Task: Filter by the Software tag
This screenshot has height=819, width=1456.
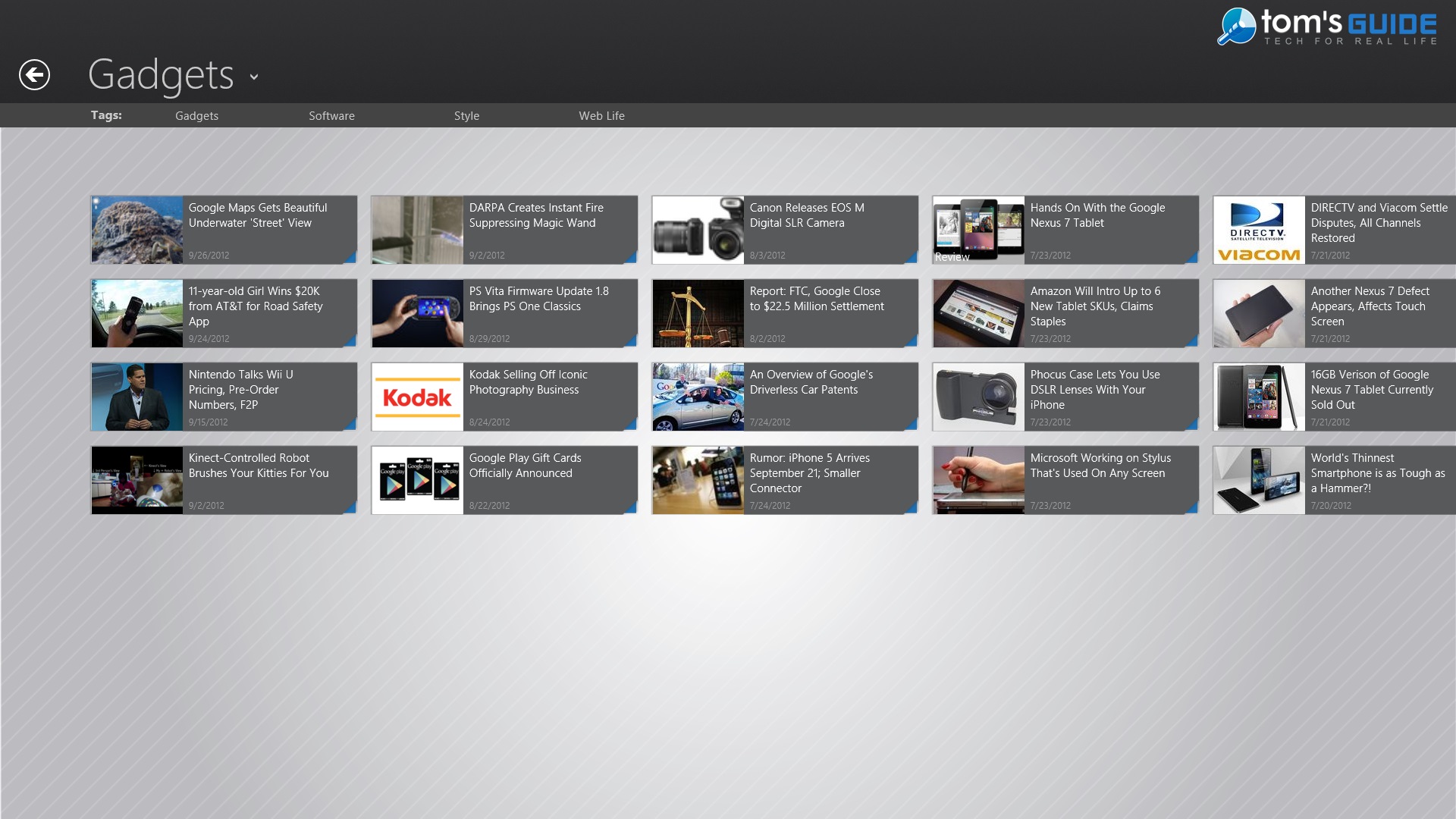Action: click(x=331, y=115)
